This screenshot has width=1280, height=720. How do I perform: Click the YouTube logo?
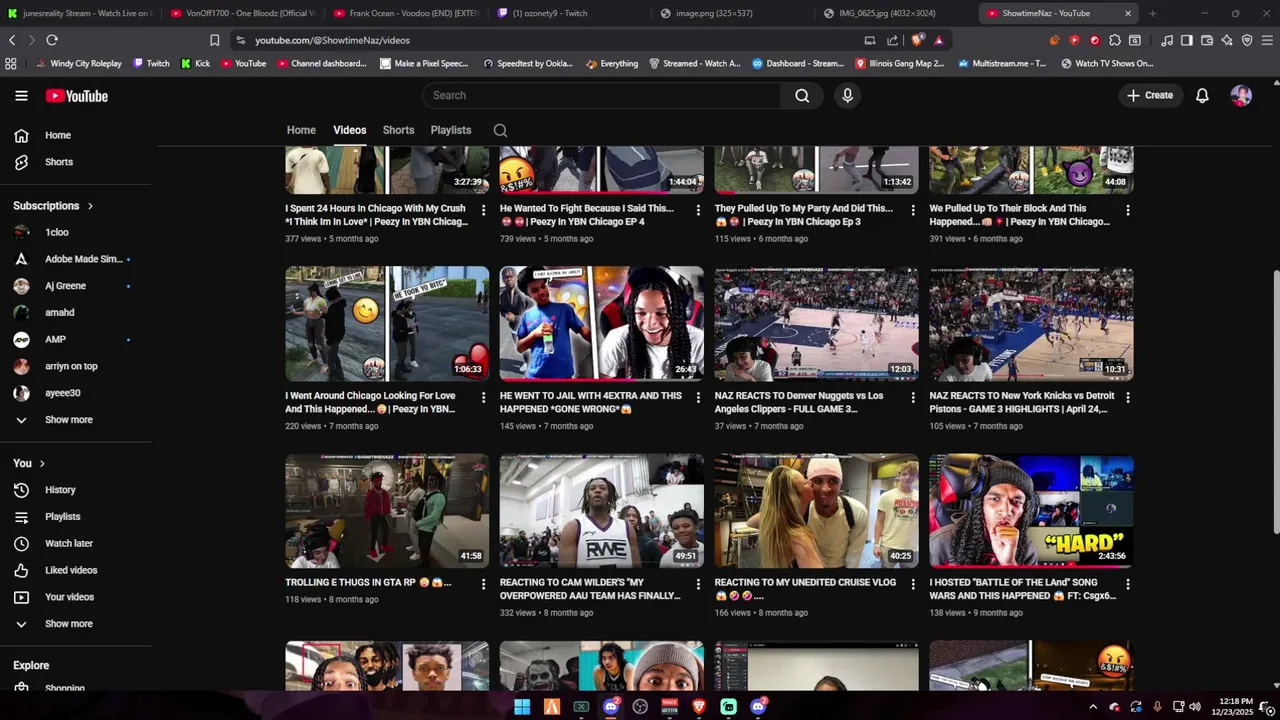pos(76,96)
